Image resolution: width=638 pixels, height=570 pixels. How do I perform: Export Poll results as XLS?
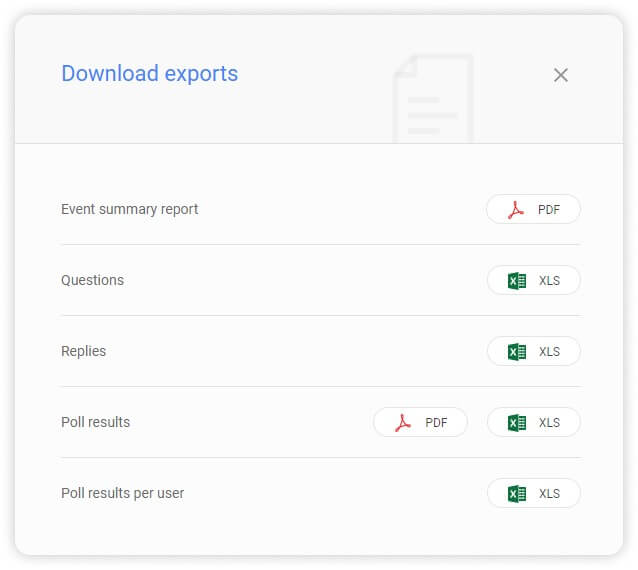point(533,423)
